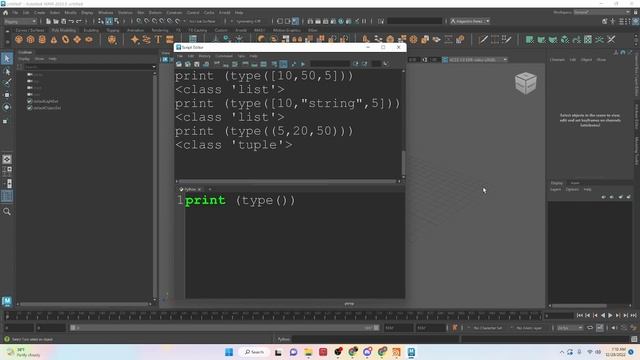The height and width of the screenshot is (360, 640).
Task: Open the viewport ACES color space dropdown
Action: 478,60
